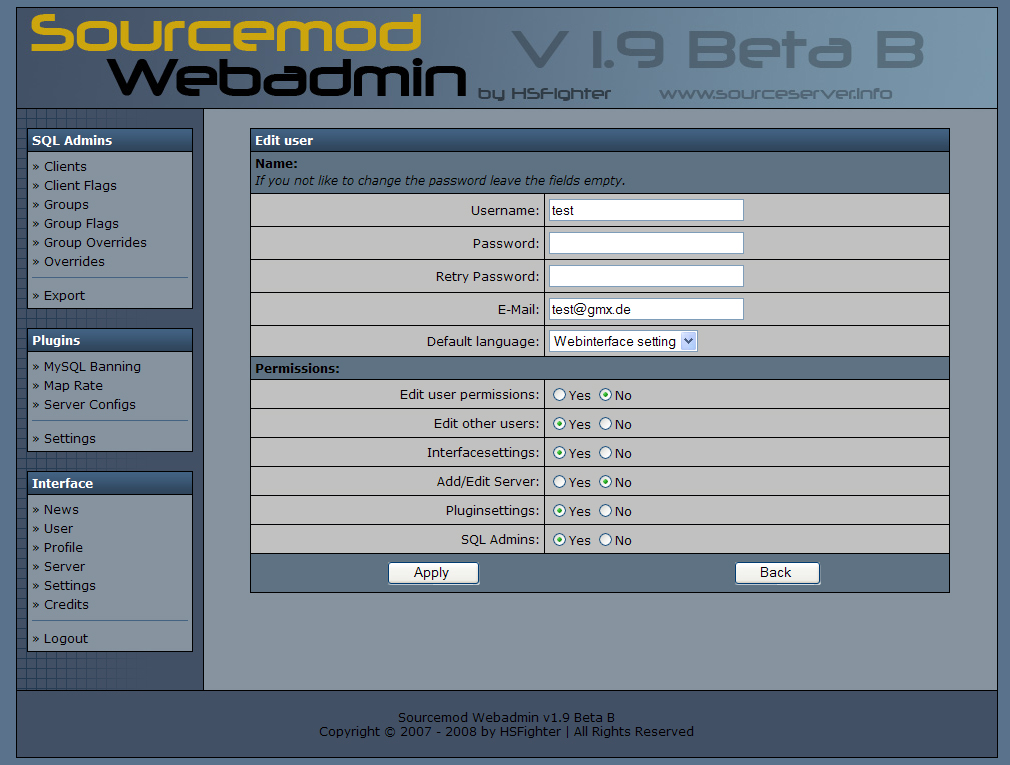This screenshot has width=1010, height=765.
Task: Open Settings under Interface
Action: click(x=70, y=585)
